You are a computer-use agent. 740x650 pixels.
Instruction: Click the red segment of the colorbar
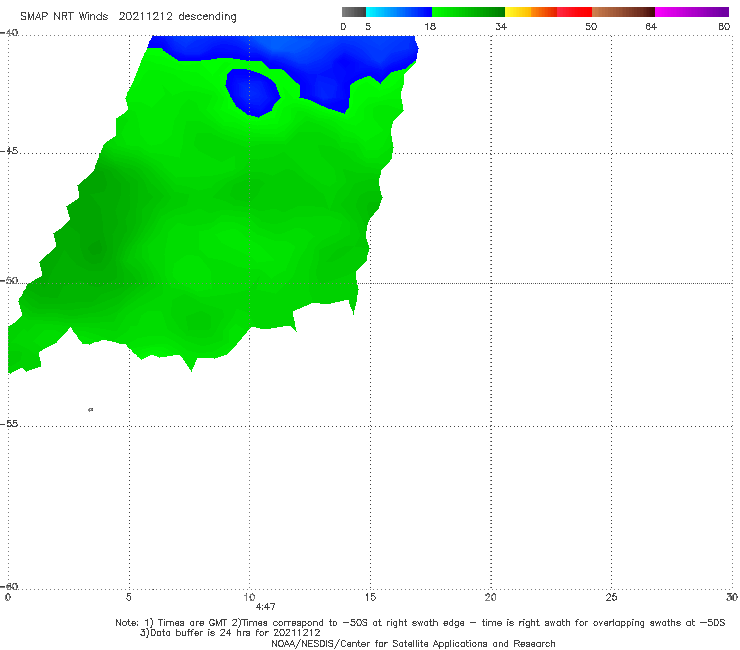coord(574,12)
